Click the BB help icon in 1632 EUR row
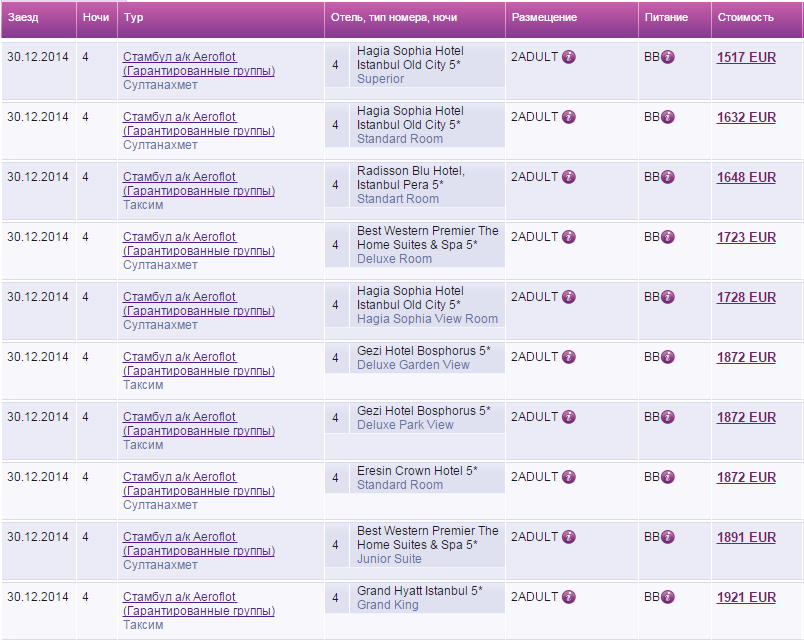Image resolution: width=804 pixels, height=642 pixels. tap(668, 117)
